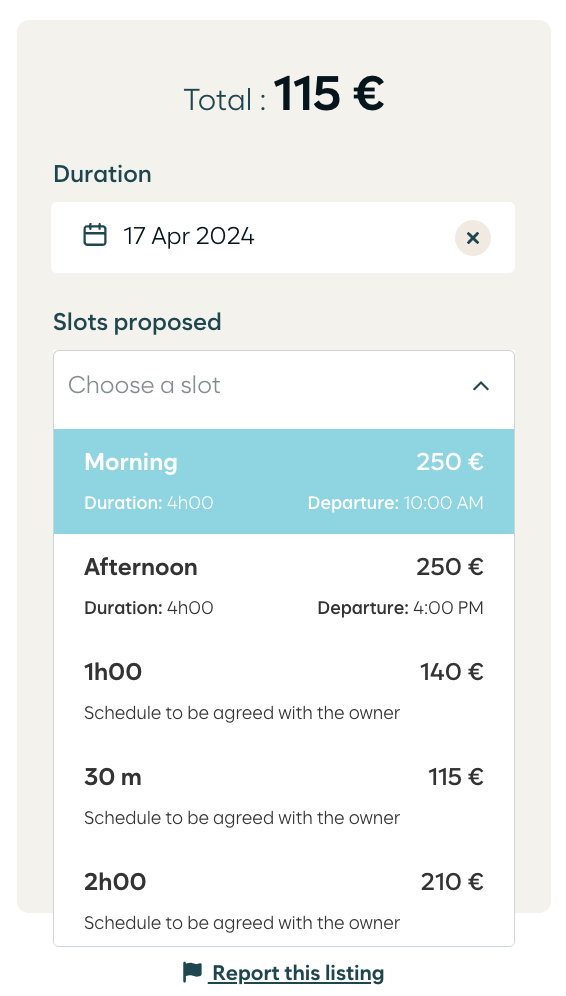Click the Total 115 € heading

click(284, 95)
